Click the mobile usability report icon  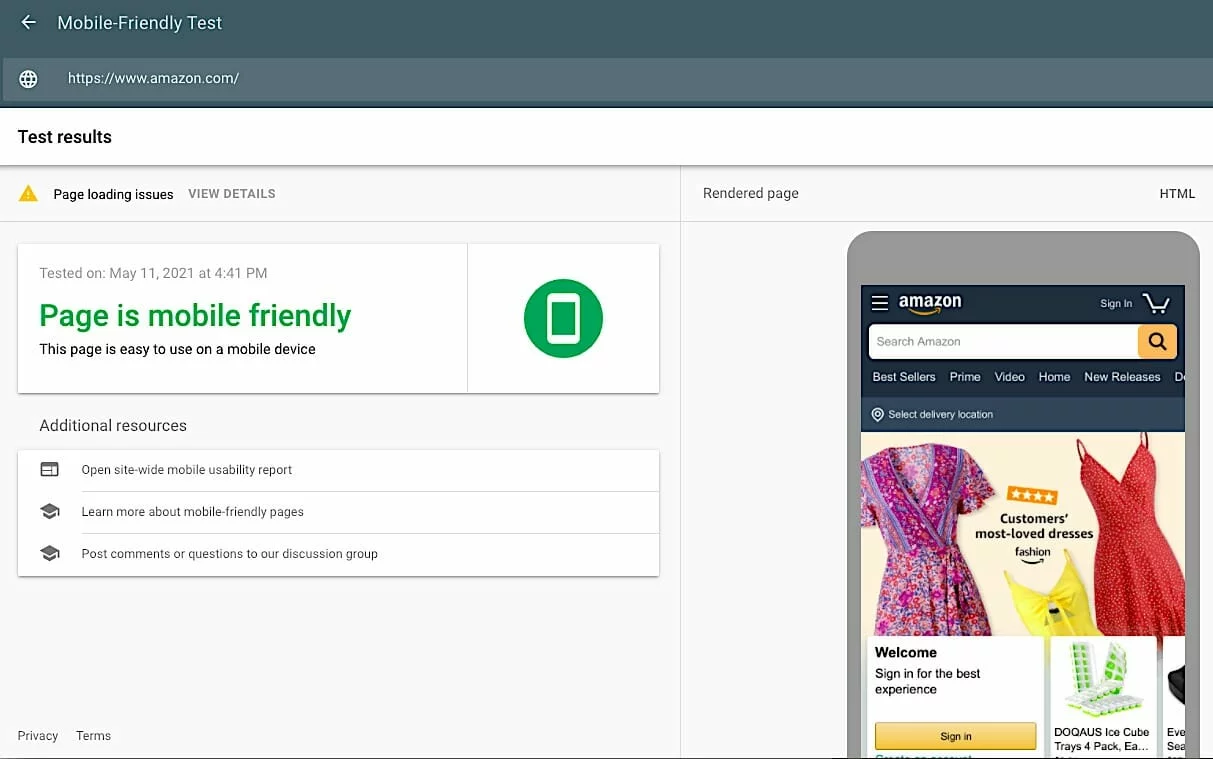49,469
